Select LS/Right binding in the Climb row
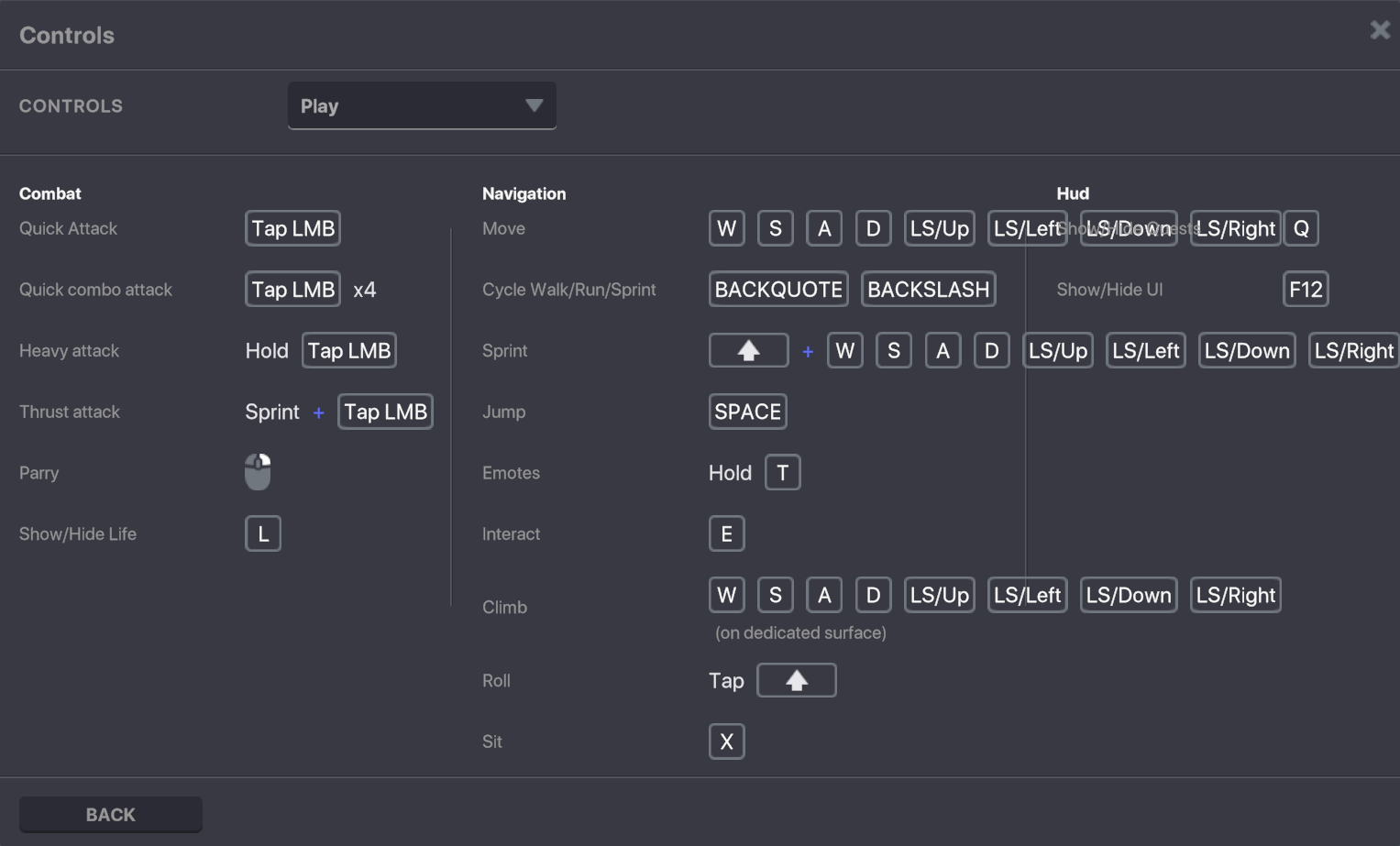1400x846 pixels. pos(1235,595)
